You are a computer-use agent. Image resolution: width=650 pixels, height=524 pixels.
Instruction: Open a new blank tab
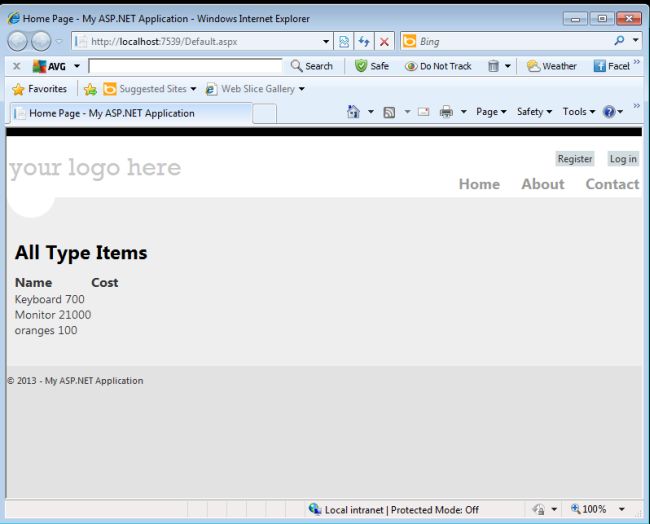264,114
